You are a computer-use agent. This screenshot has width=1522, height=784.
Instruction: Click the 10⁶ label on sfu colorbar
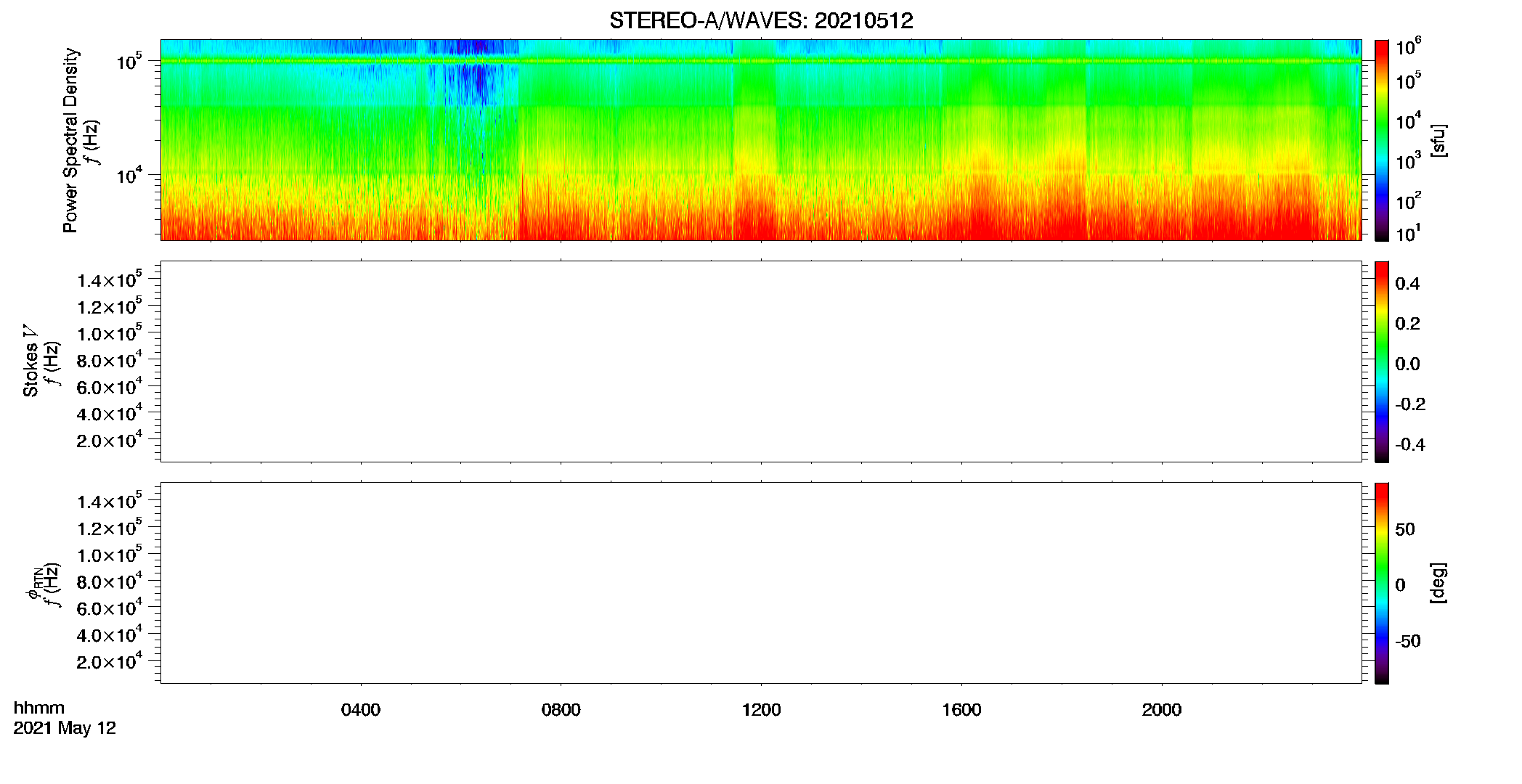(x=1408, y=46)
